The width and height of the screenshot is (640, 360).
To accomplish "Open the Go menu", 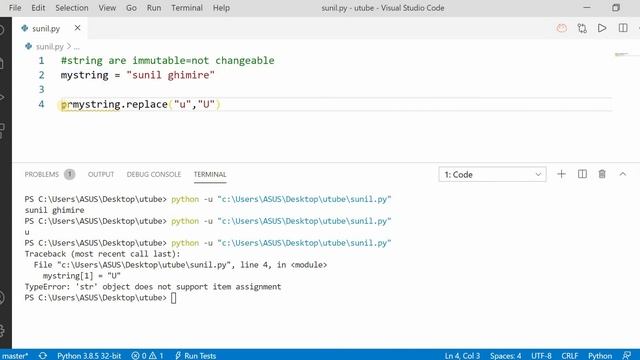I will (x=131, y=8).
